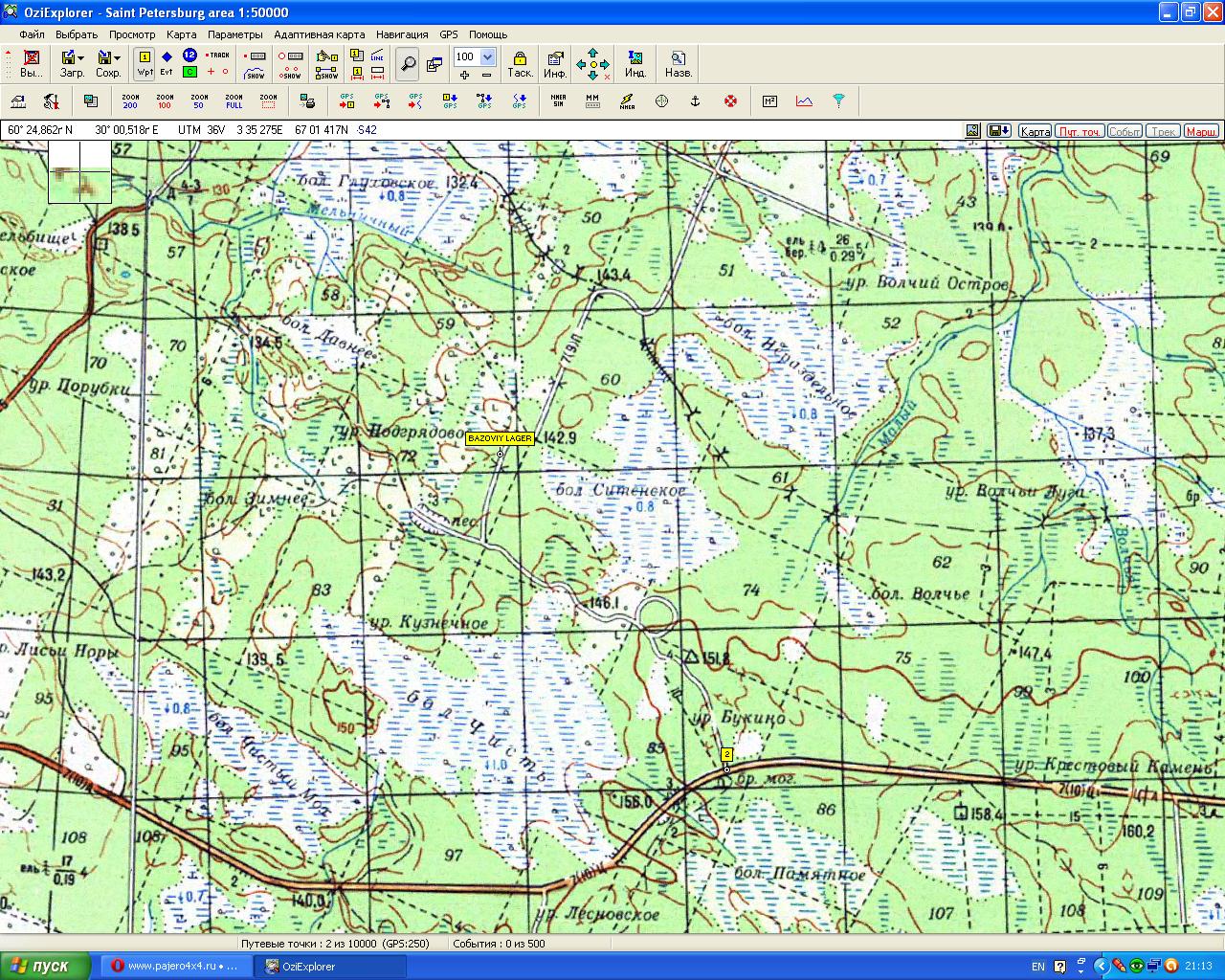The height and width of the screenshot is (980, 1225).
Task: Open the Навигация menu
Action: (x=402, y=34)
